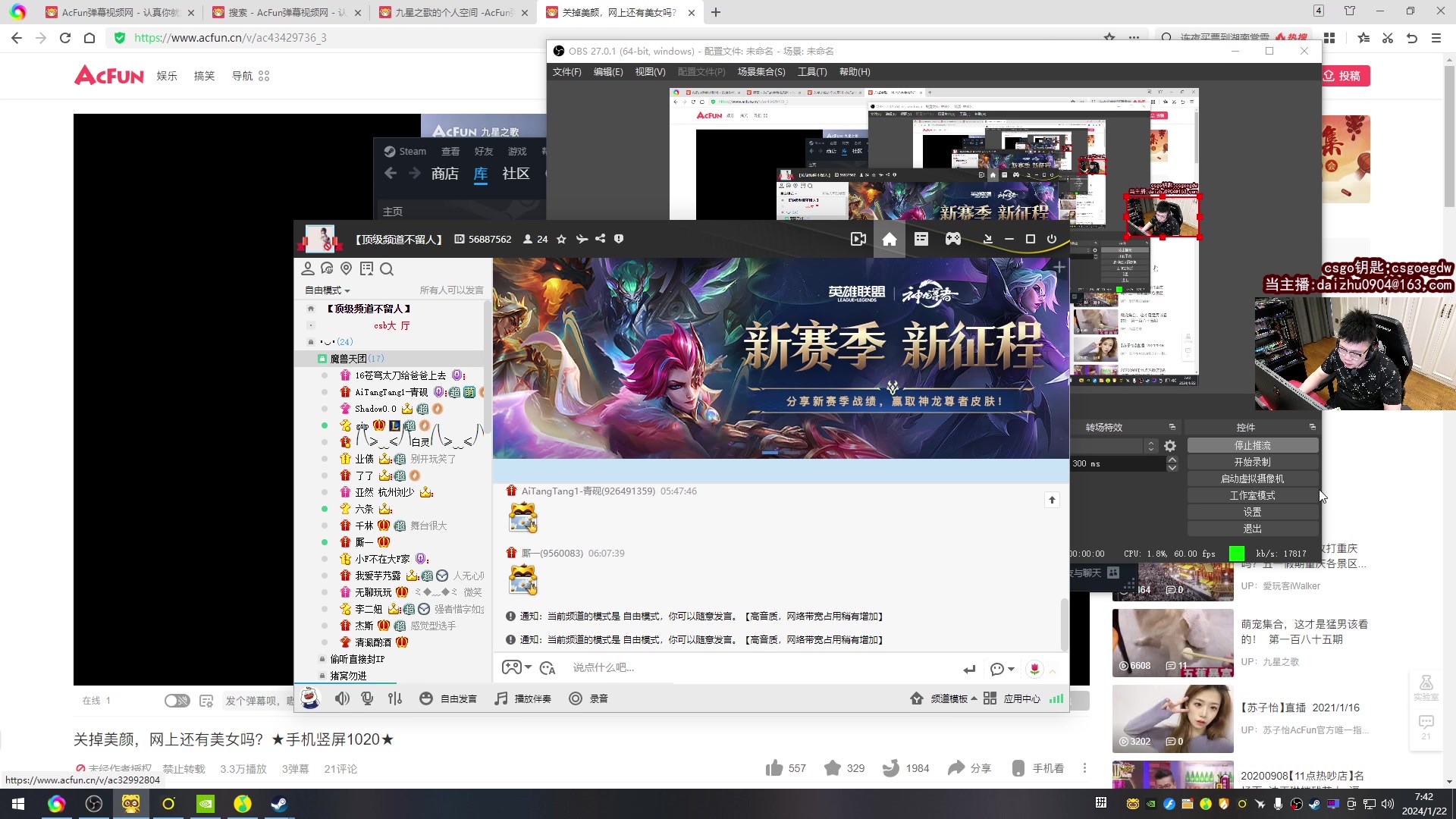Open OBS 场景集合(S) menu
The image size is (1456, 819).
(761, 72)
